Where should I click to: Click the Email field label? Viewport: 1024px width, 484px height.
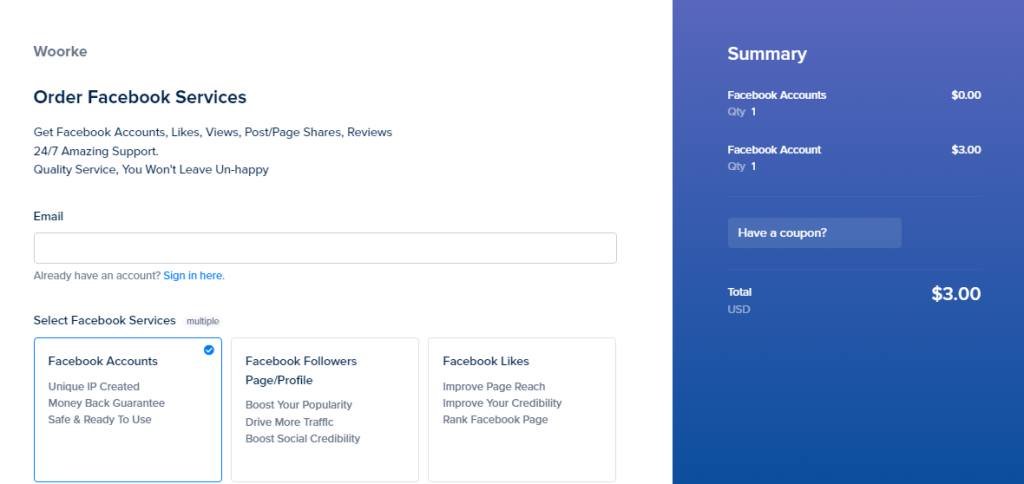48,216
